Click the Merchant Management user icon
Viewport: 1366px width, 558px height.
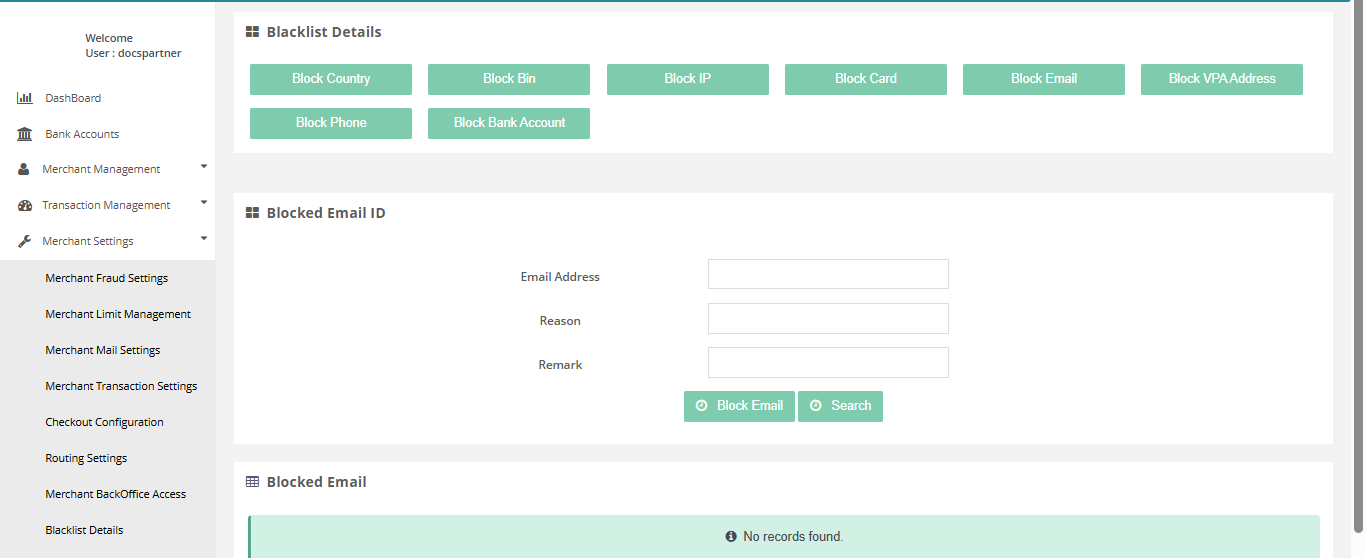[24, 170]
